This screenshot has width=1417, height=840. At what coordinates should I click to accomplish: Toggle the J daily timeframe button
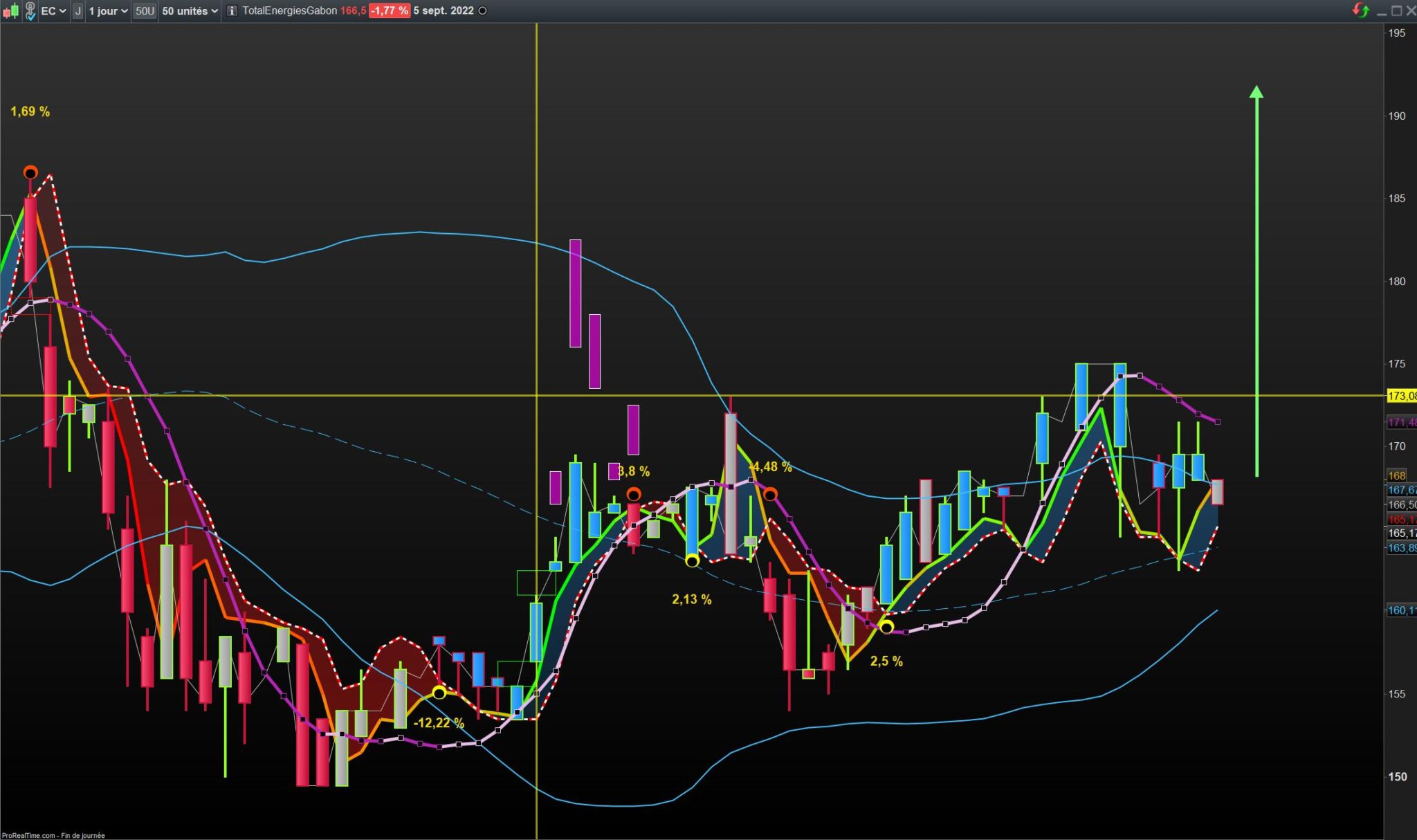click(x=77, y=11)
